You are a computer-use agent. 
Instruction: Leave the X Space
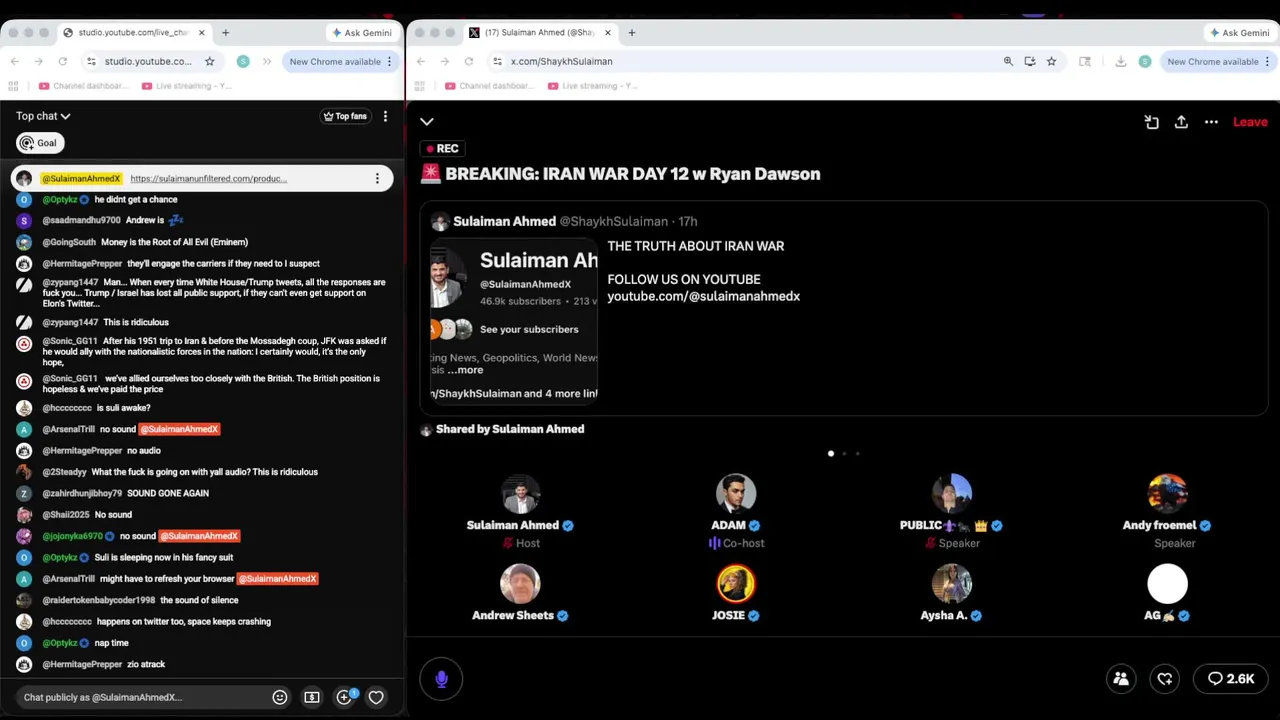click(1250, 122)
